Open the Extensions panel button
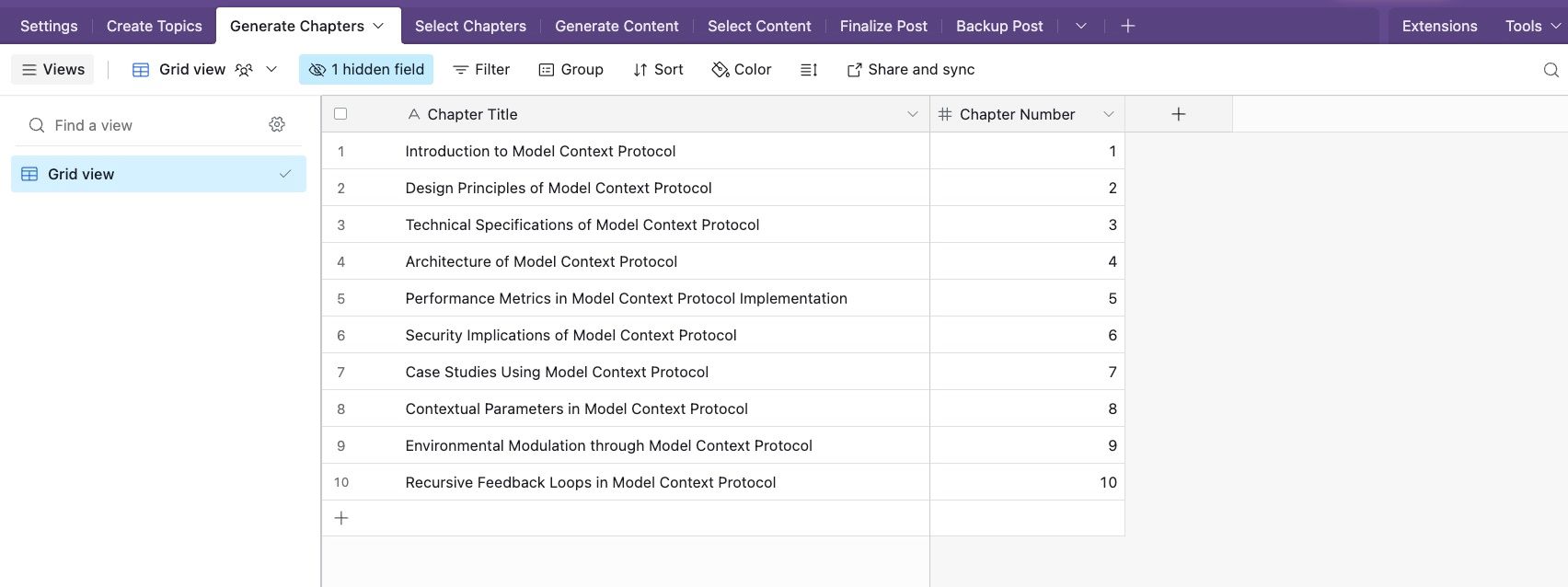Image resolution: width=1568 pixels, height=587 pixels. pyautogui.click(x=1439, y=26)
